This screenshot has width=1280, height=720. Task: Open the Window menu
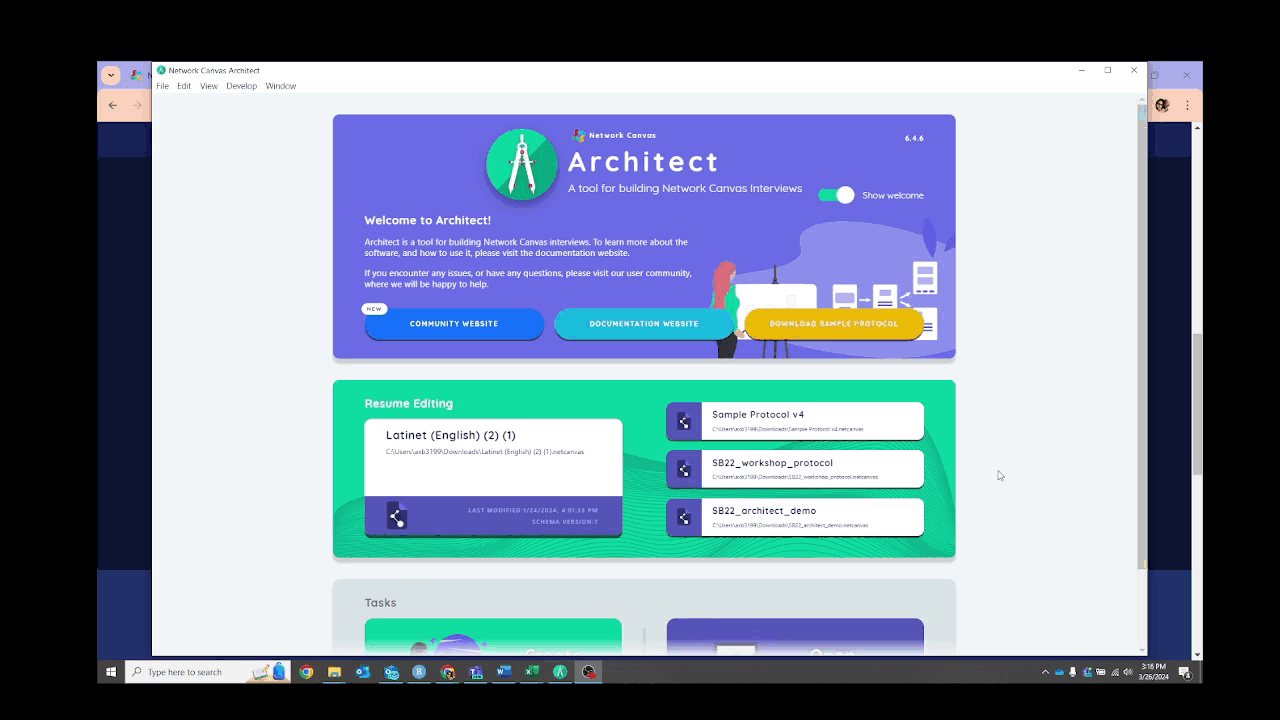[280, 86]
